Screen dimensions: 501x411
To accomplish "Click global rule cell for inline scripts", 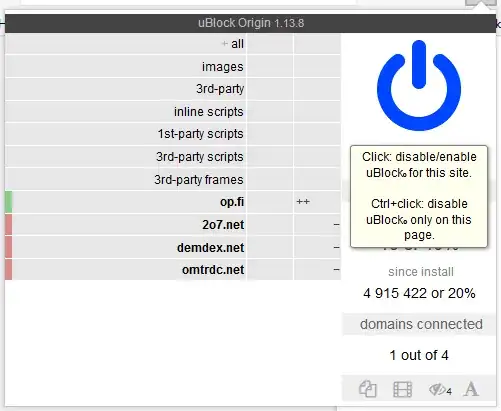I will pos(270,112).
